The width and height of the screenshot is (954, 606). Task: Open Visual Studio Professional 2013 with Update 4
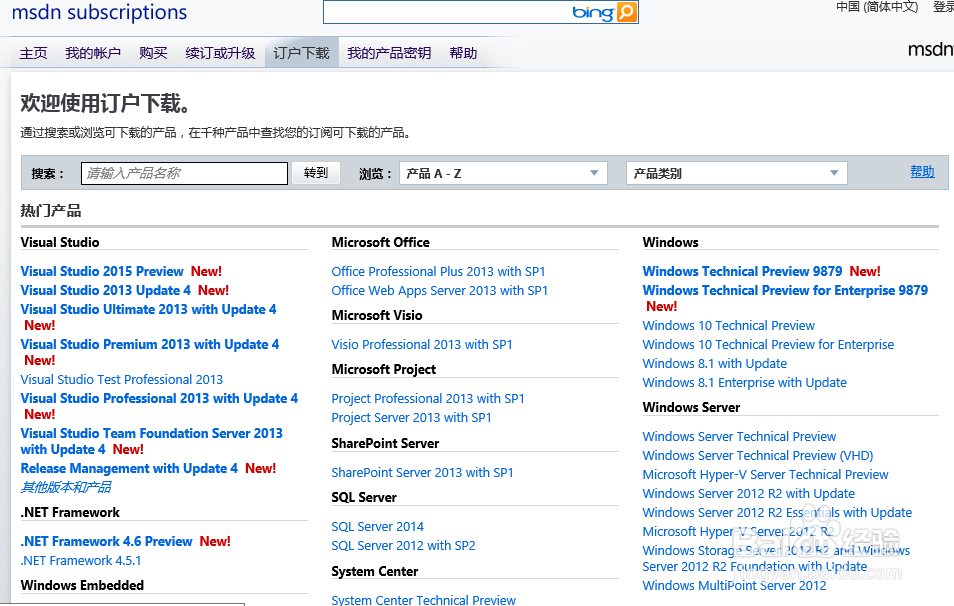[159, 399]
